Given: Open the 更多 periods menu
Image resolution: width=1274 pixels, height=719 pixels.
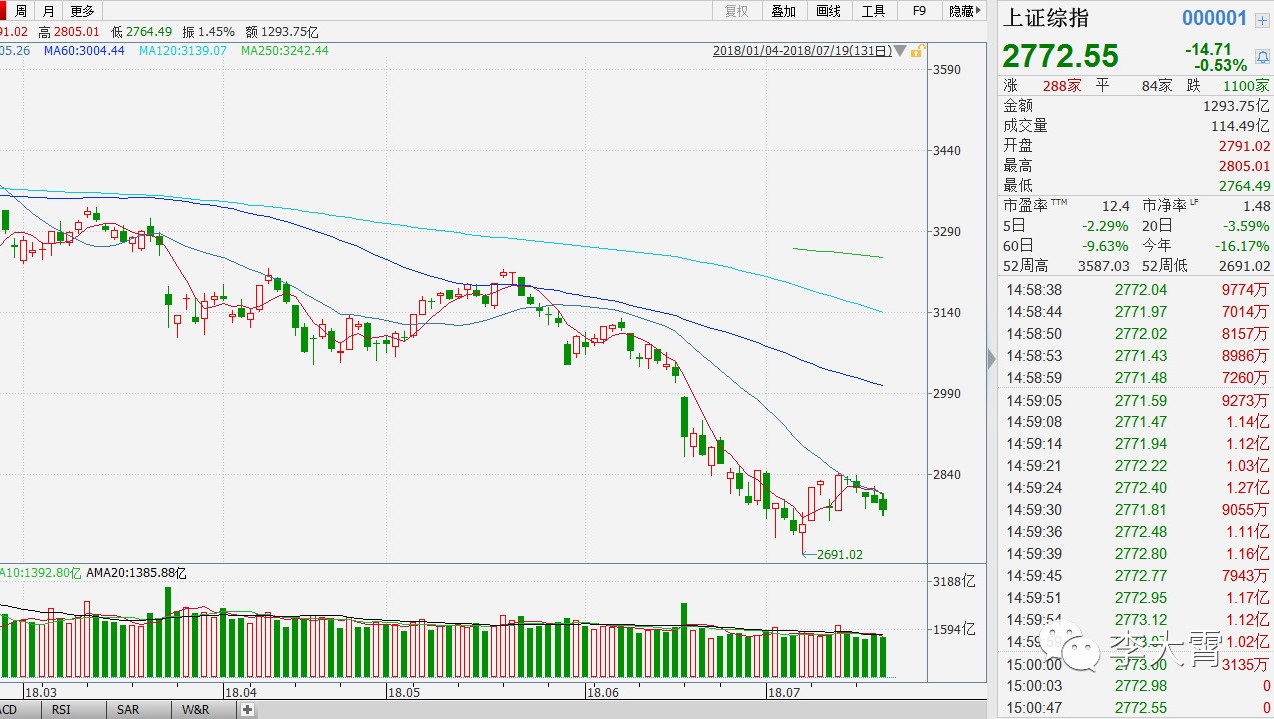Looking at the screenshot, I should (x=82, y=11).
